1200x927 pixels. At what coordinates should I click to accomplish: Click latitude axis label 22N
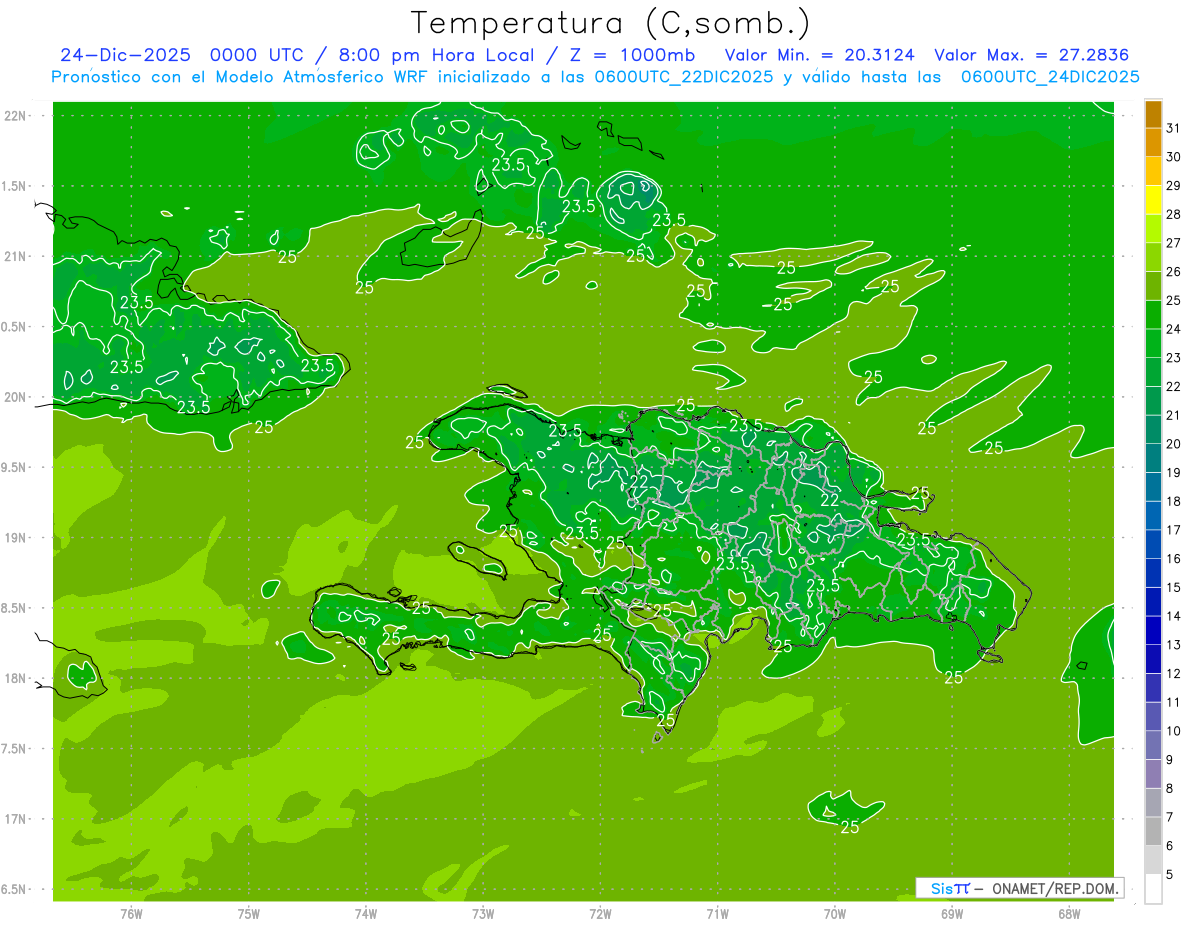pos(16,116)
